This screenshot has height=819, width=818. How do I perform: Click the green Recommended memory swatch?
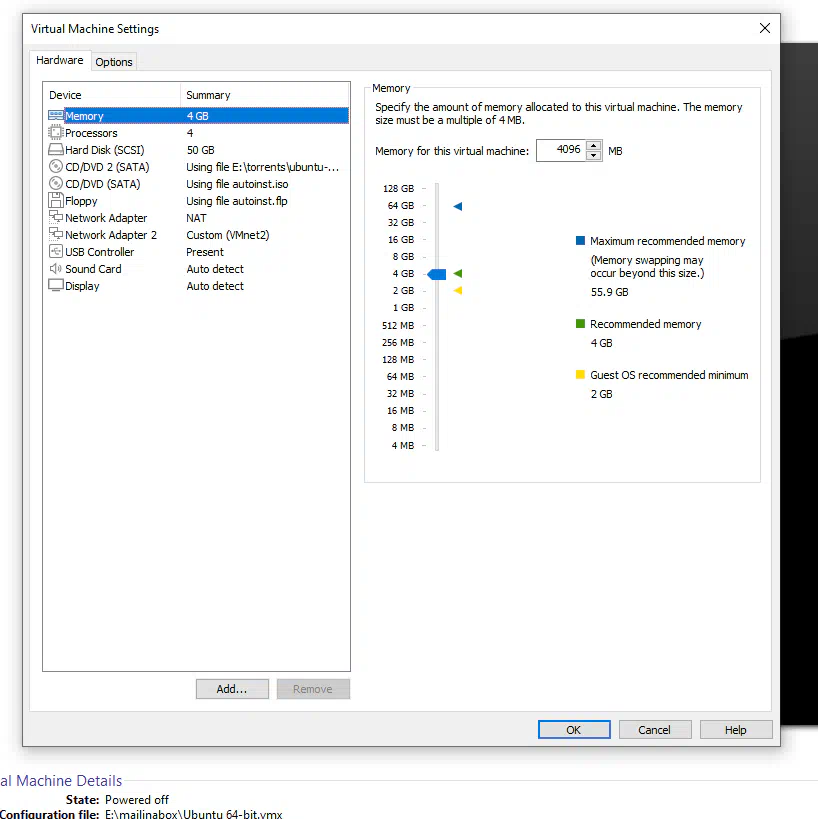(580, 324)
